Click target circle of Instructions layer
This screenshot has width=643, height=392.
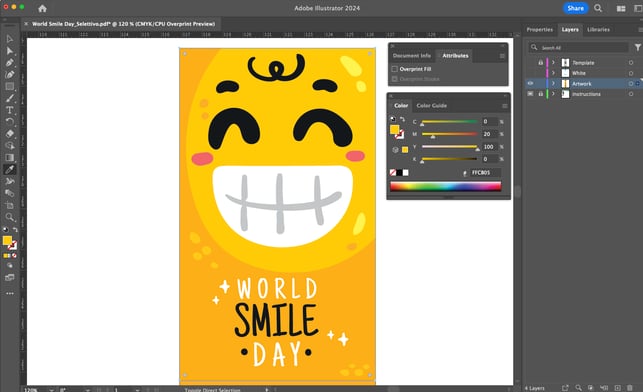[631, 94]
